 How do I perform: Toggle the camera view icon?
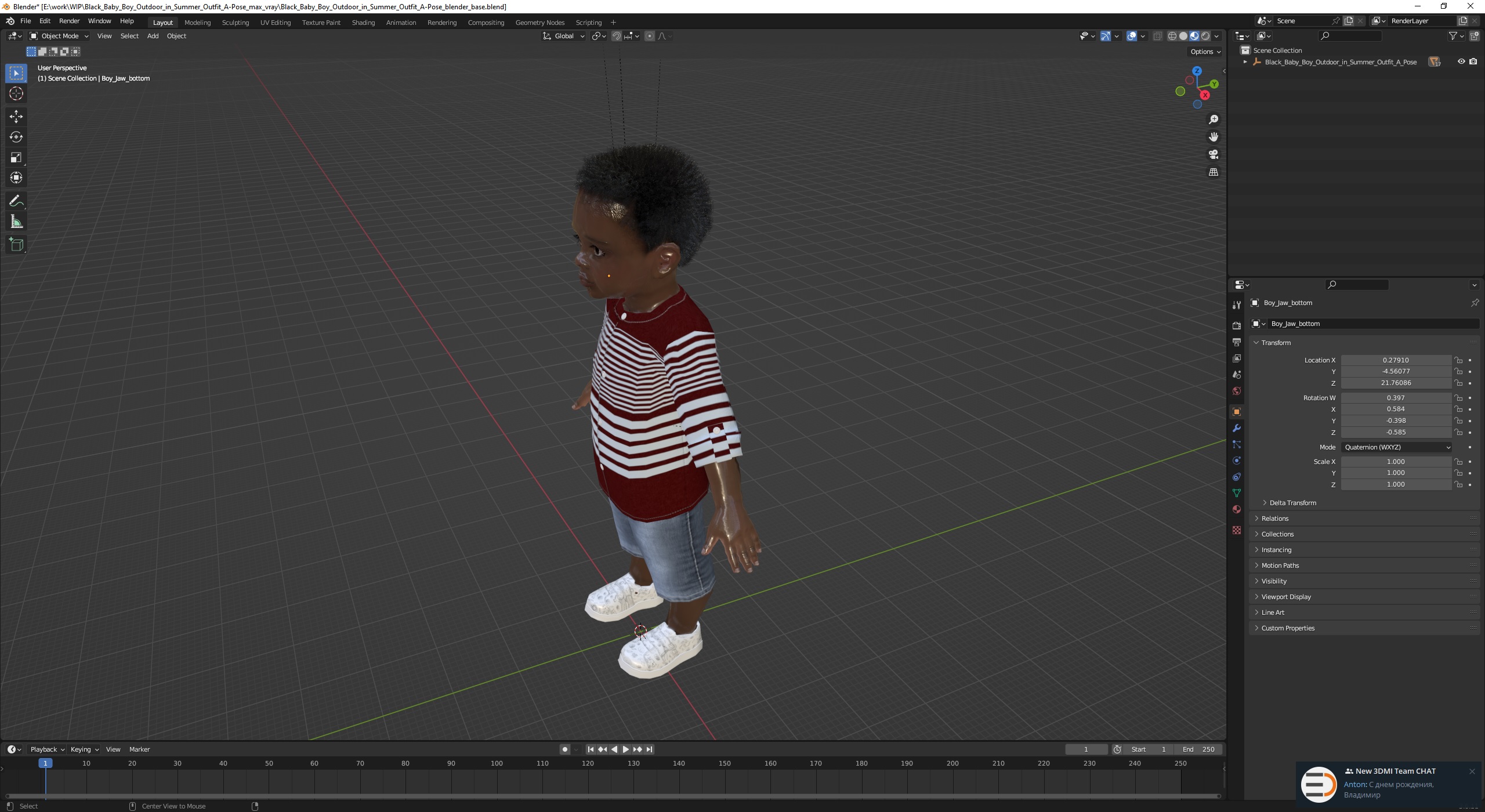pyautogui.click(x=1214, y=154)
